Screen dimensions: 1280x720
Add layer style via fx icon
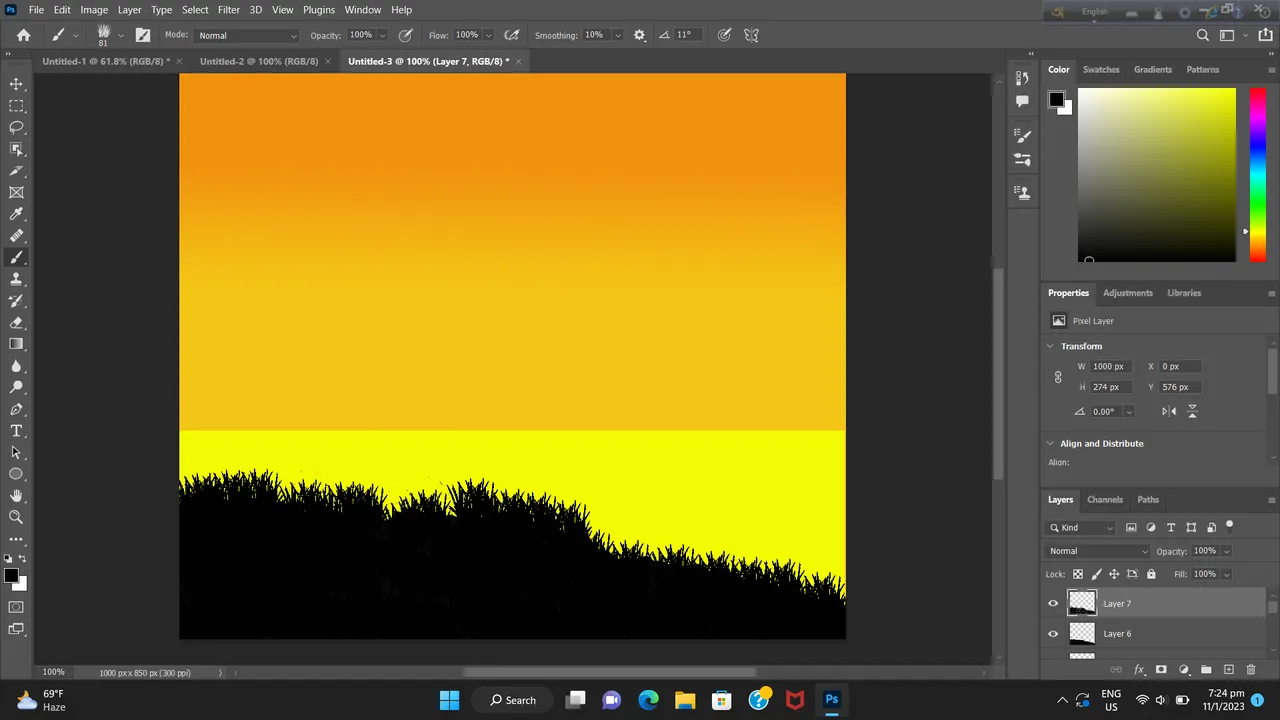[x=1138, y=670]
